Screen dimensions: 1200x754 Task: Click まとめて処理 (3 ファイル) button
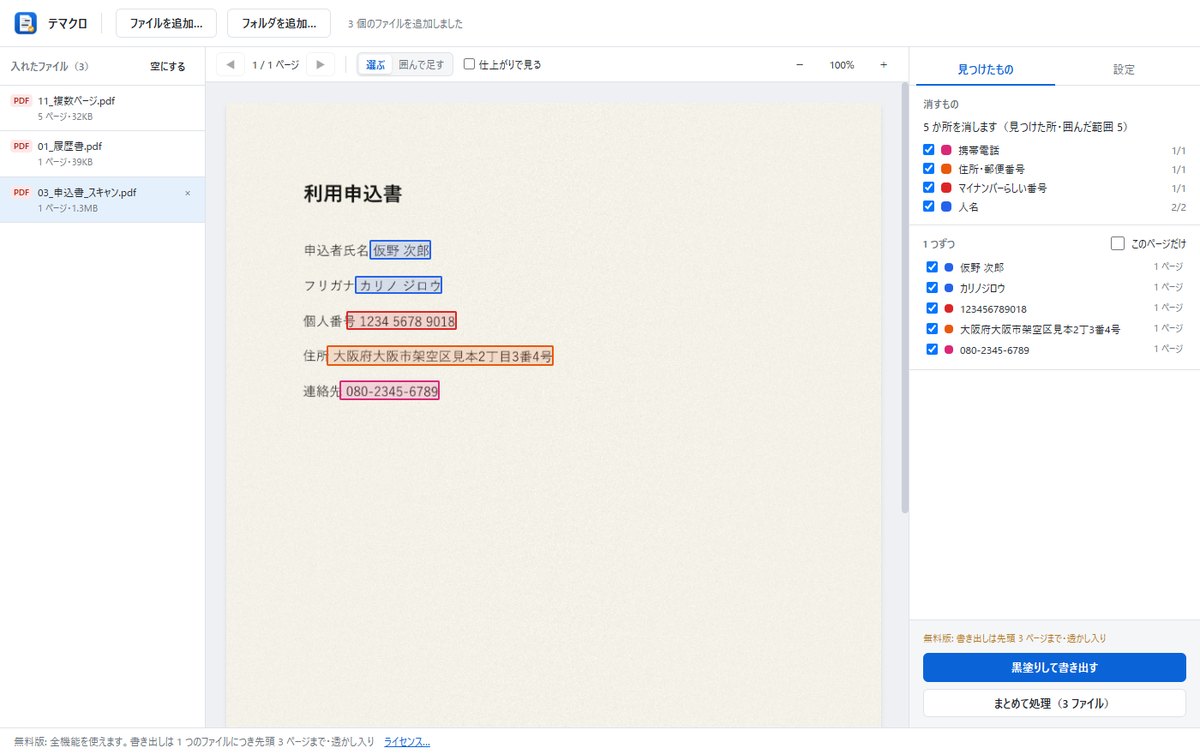(x=1054, y=703)
